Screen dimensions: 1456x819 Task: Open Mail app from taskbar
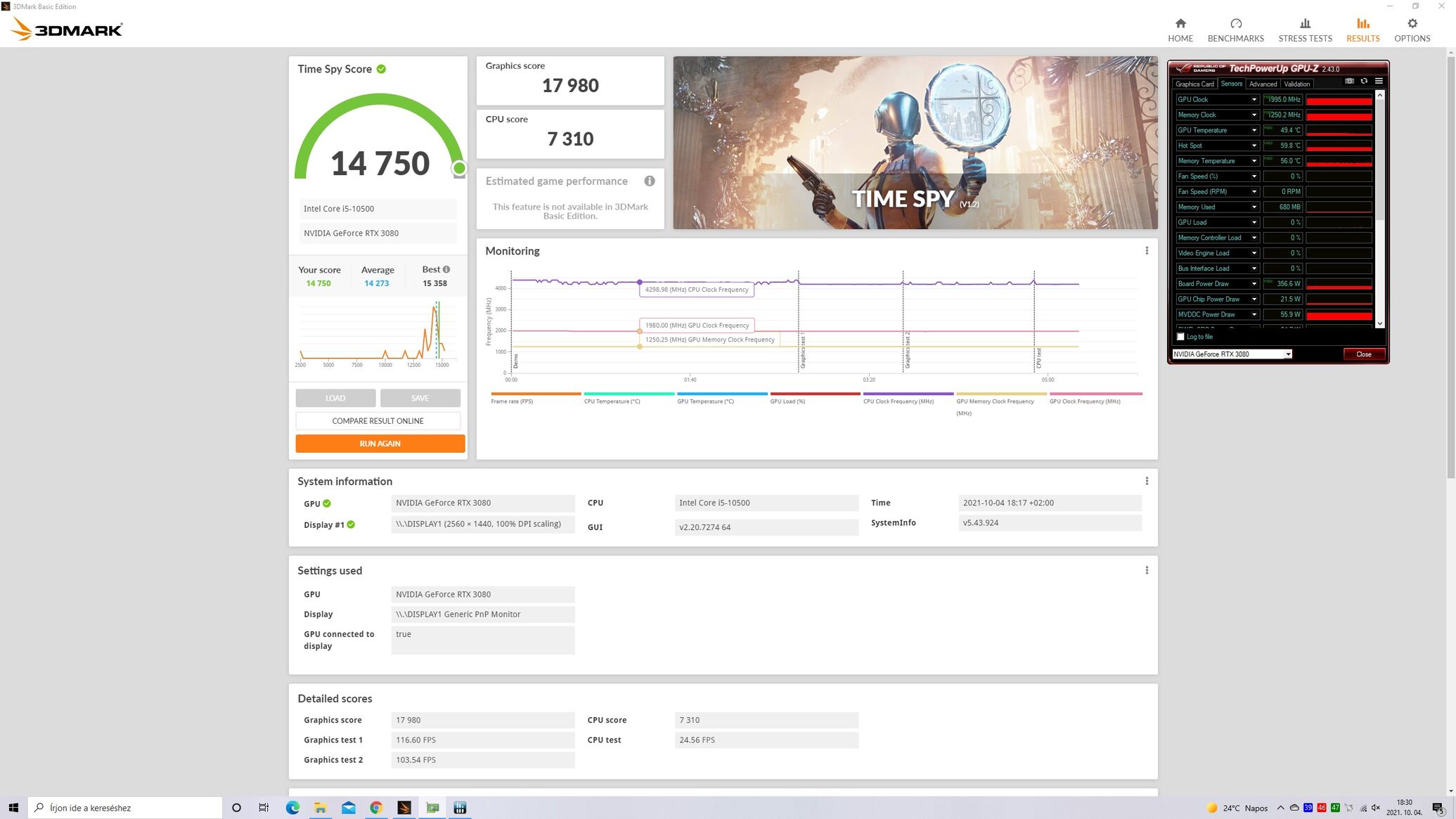(x=349, y=808)
